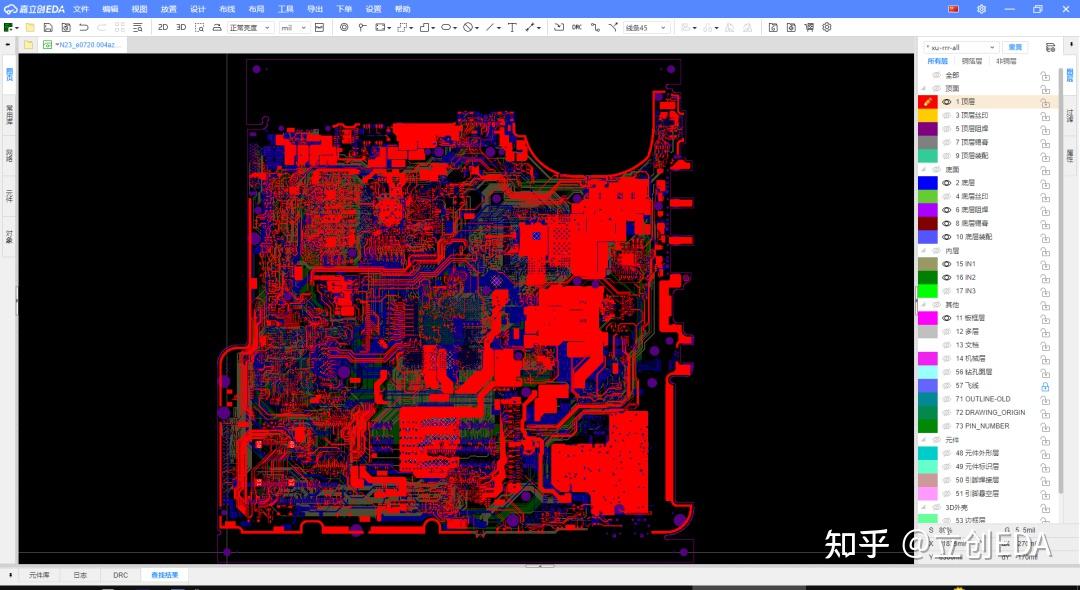Select the differential pair routing tool
Screen dimensions: 1080x590
pos(613,28)
